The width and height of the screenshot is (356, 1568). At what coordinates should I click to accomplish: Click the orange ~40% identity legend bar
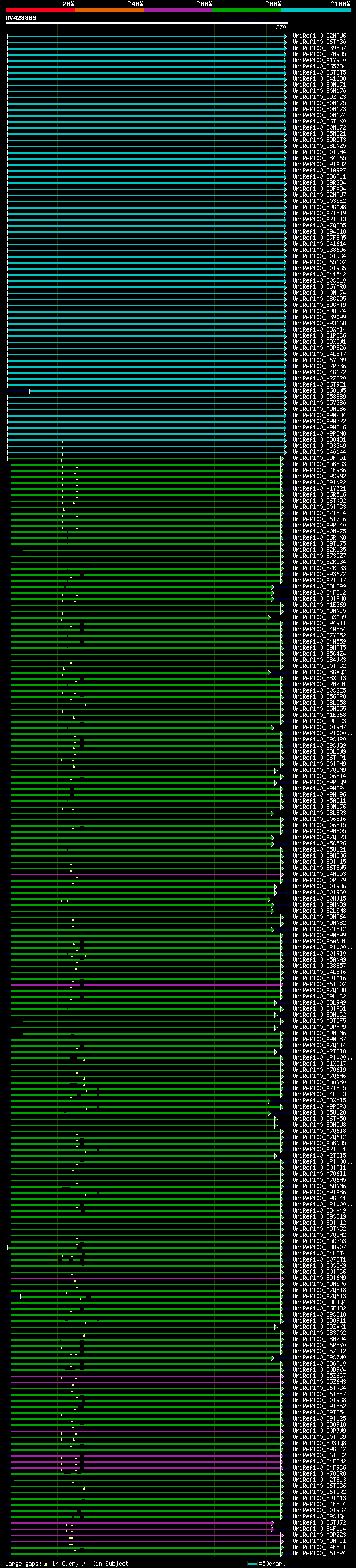point(109,10)
